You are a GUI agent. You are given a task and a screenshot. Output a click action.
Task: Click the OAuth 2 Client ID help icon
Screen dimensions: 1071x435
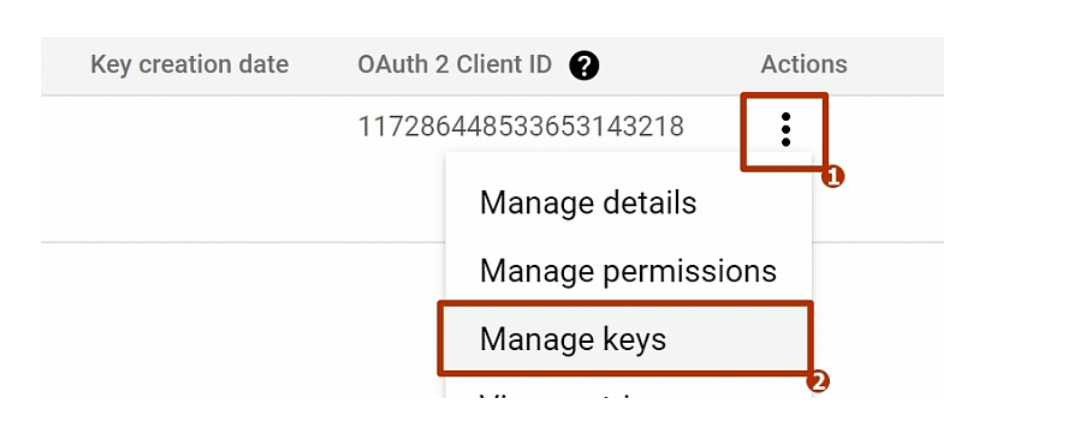[584, 65]
